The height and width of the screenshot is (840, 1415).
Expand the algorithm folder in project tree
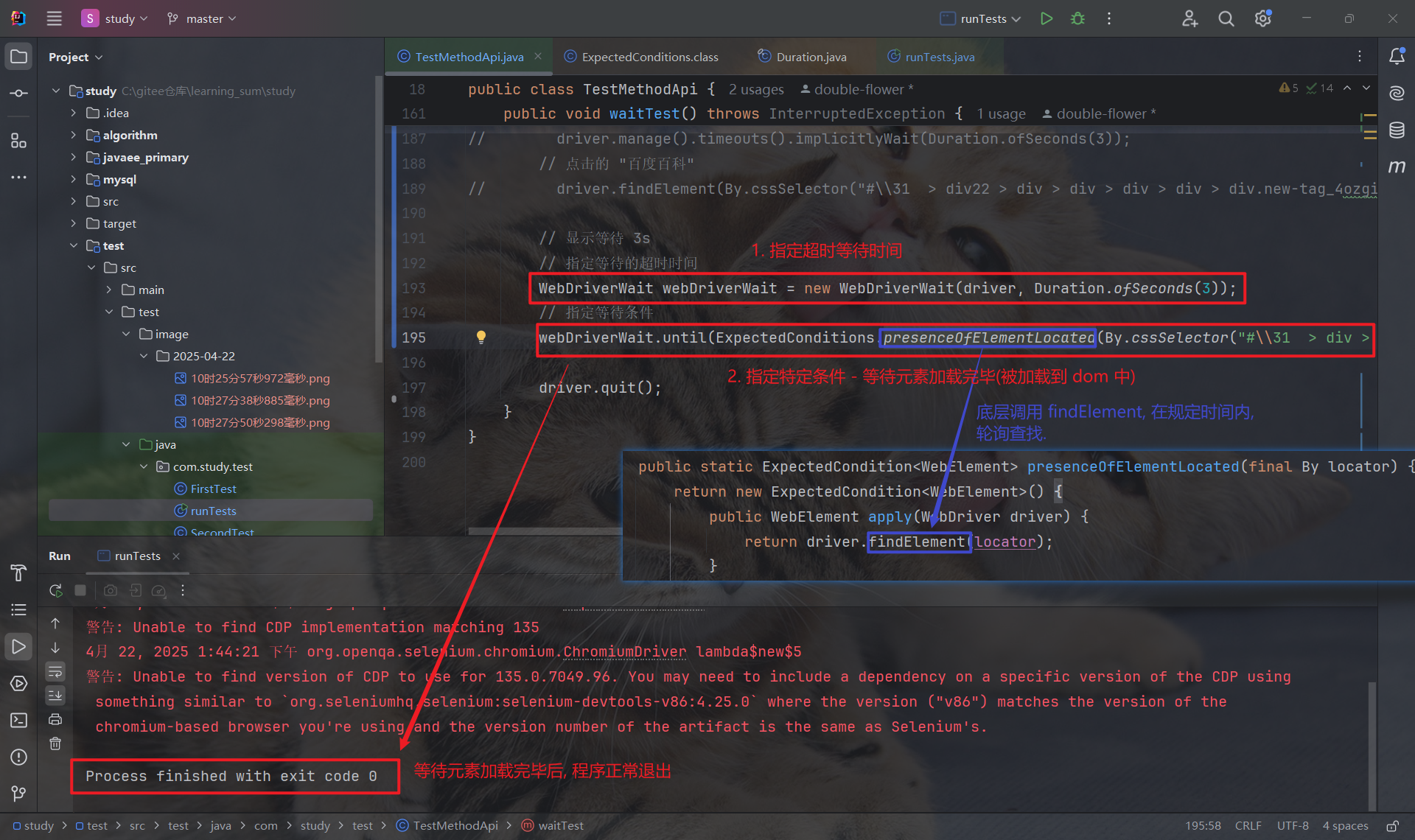[73, 135]
